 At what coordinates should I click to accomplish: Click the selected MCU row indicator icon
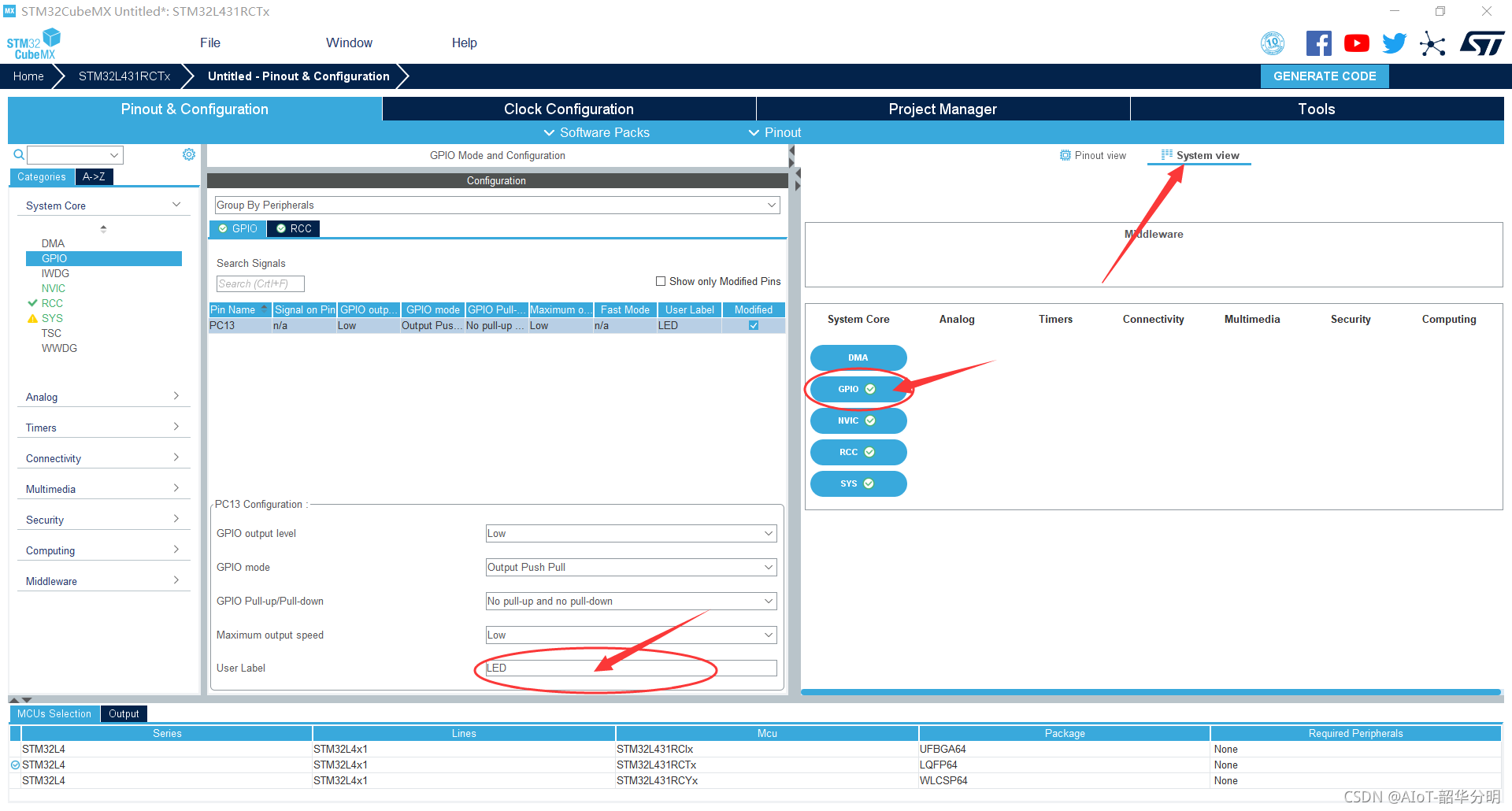coord(15,765)
